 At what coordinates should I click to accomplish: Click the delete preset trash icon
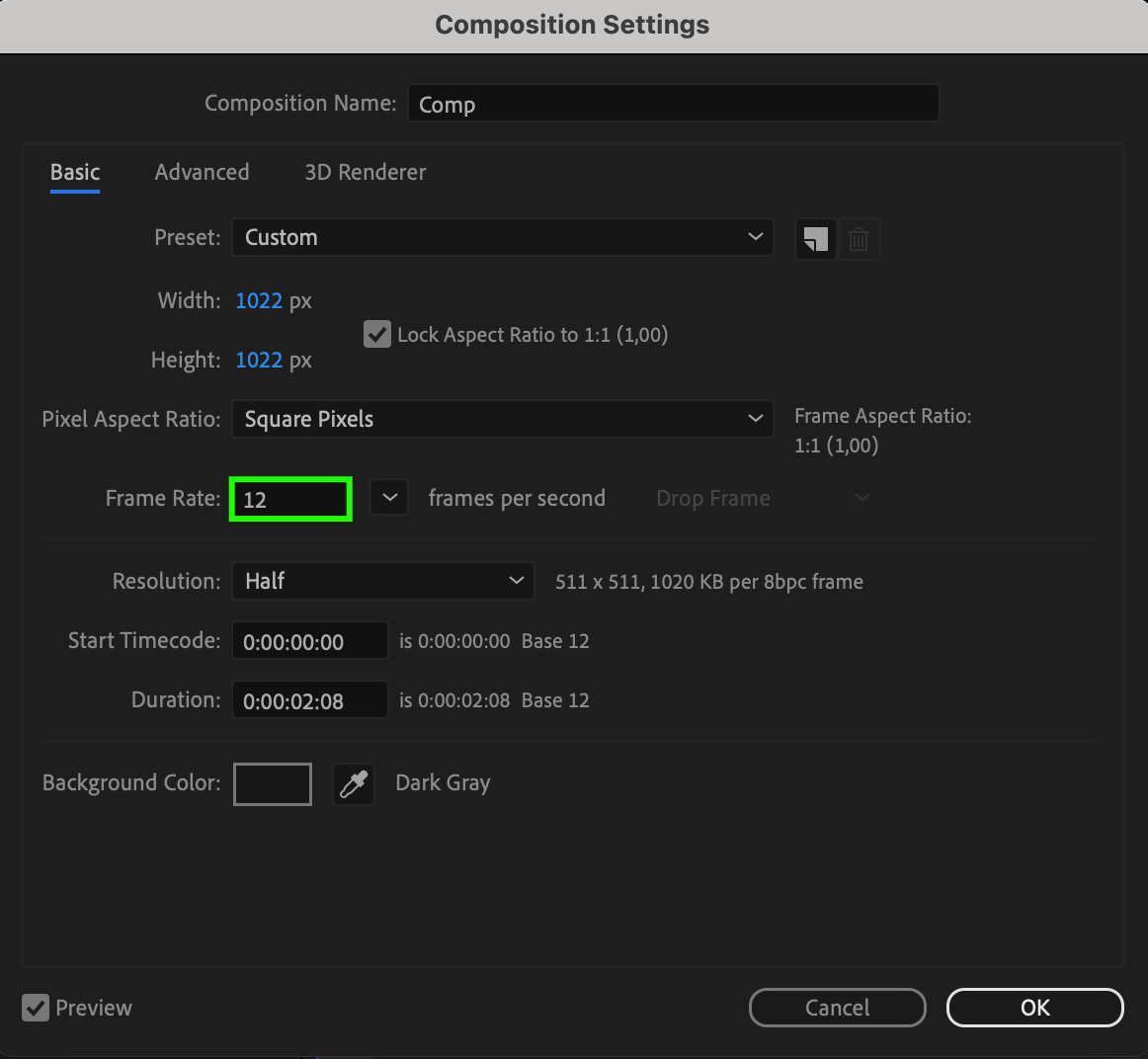click(859, 239)
